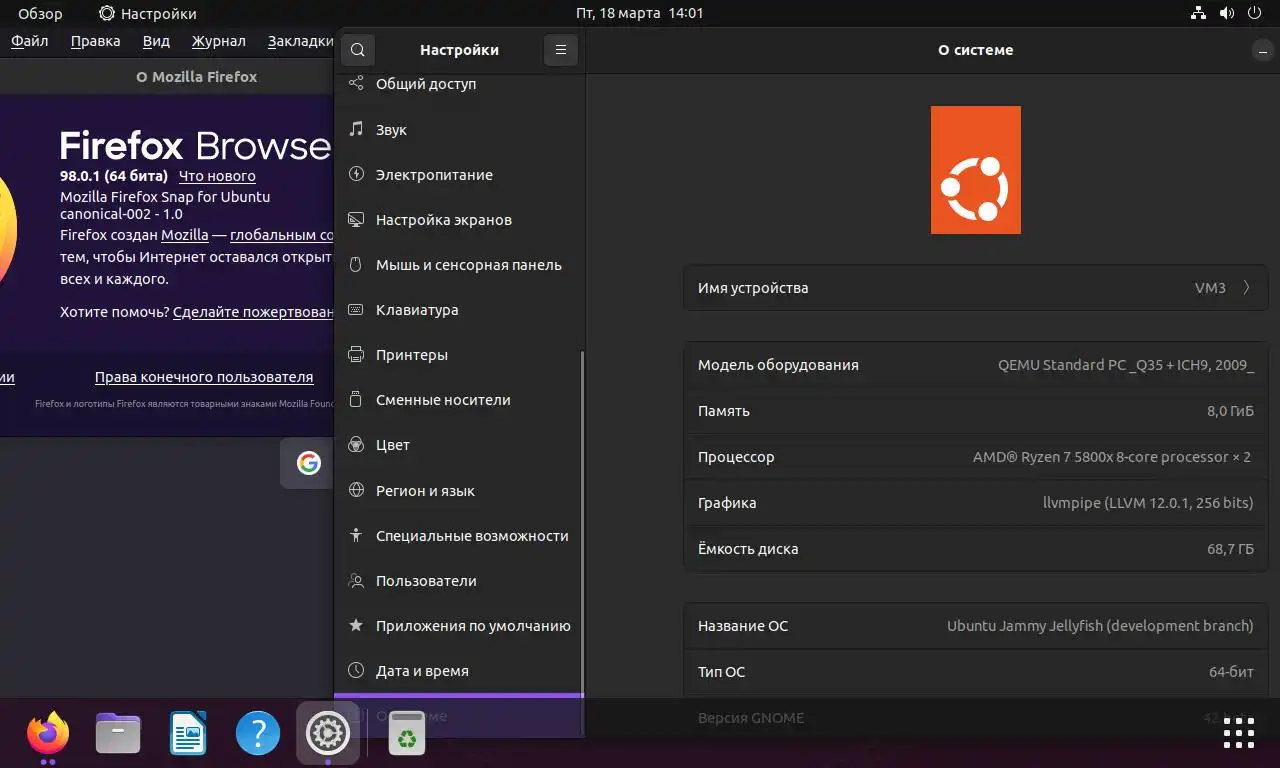
Task: Select Настройка экранов label in sidebar
Action: (x=444, y=220)
